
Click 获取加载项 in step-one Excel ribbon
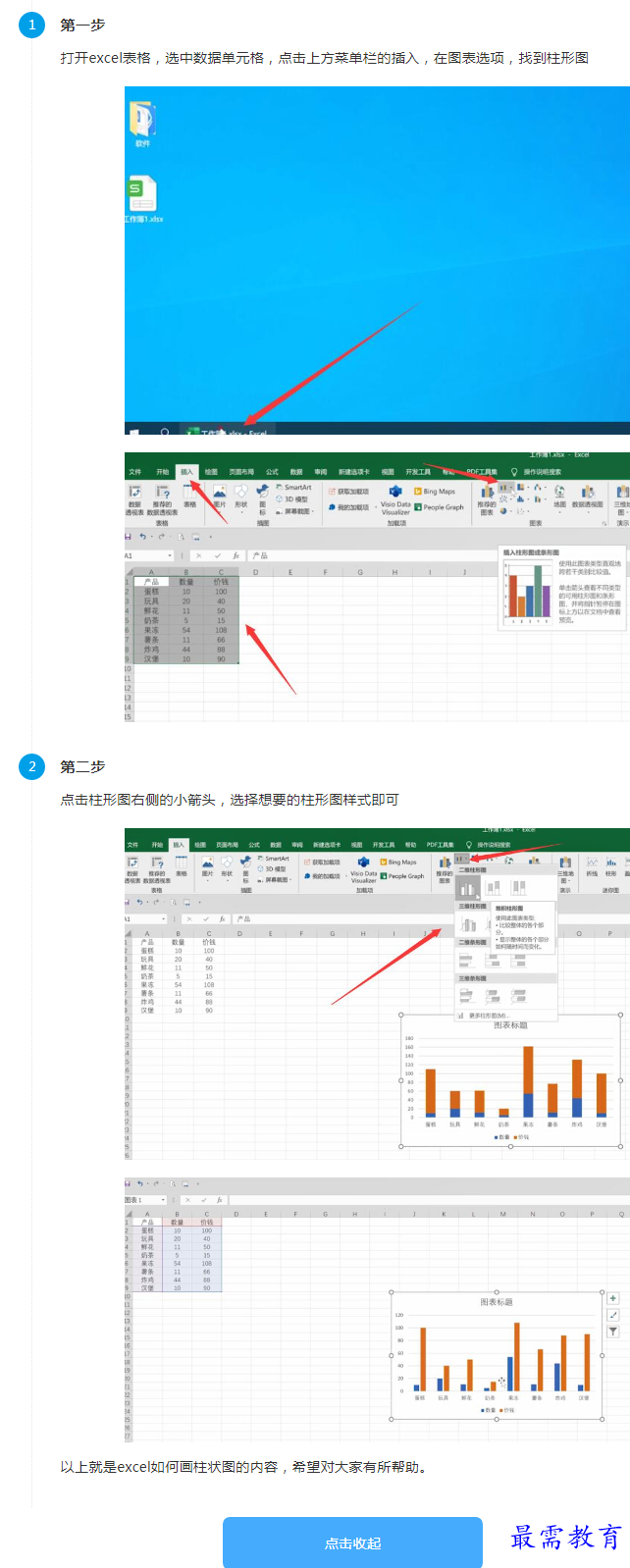pyautogui.click(x=350, y=492)
